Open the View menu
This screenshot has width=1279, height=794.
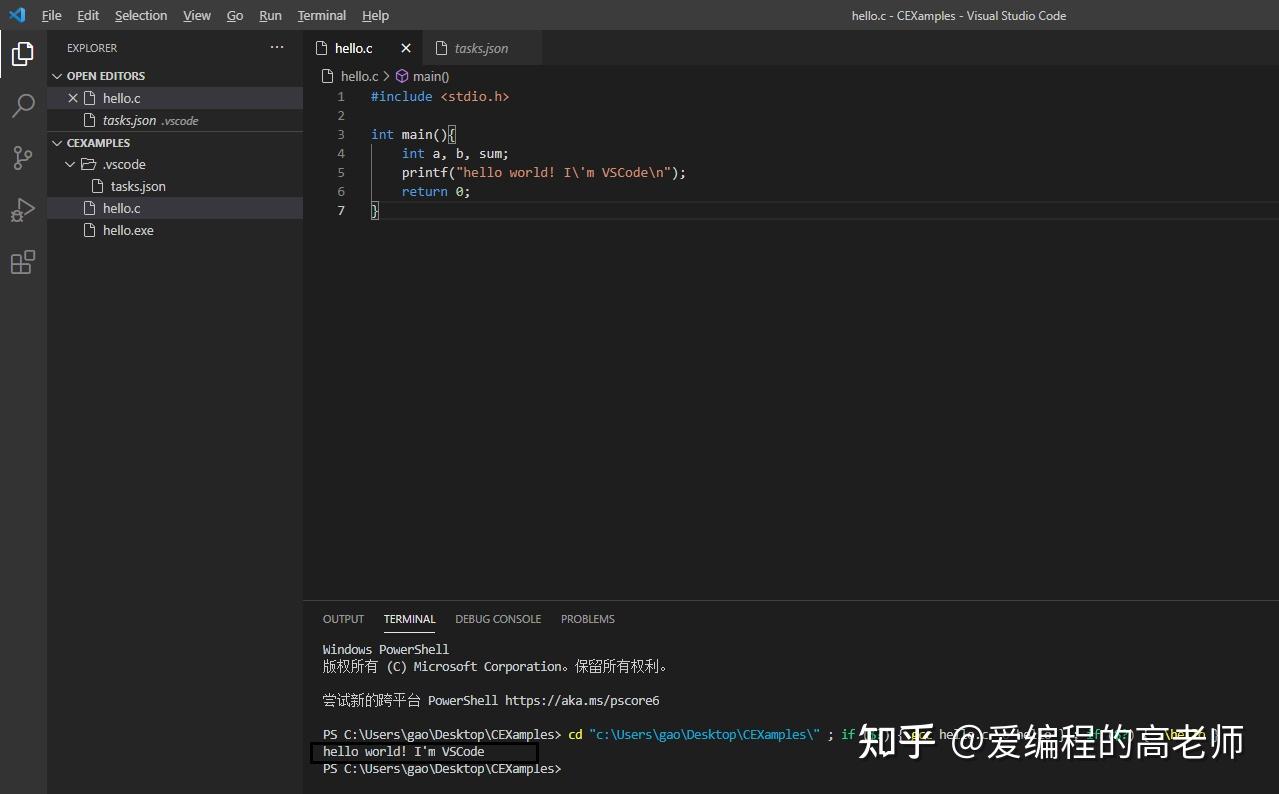[197, 15]
